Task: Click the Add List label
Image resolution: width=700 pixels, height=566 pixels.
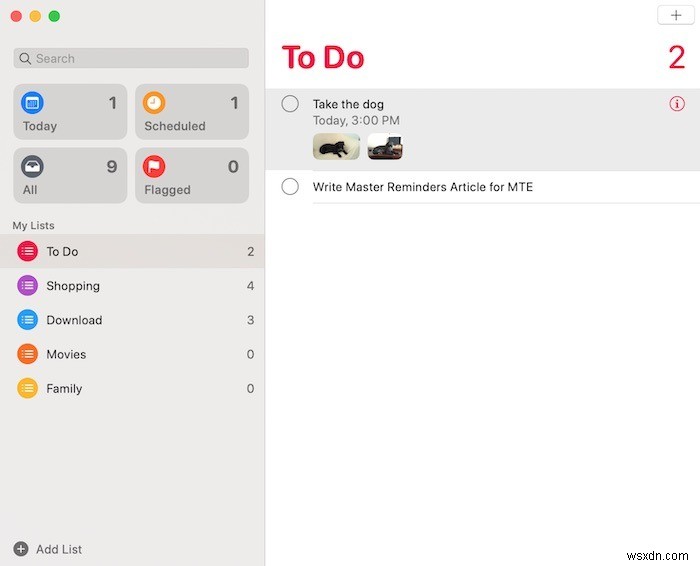Action: [x=59, y=549]
